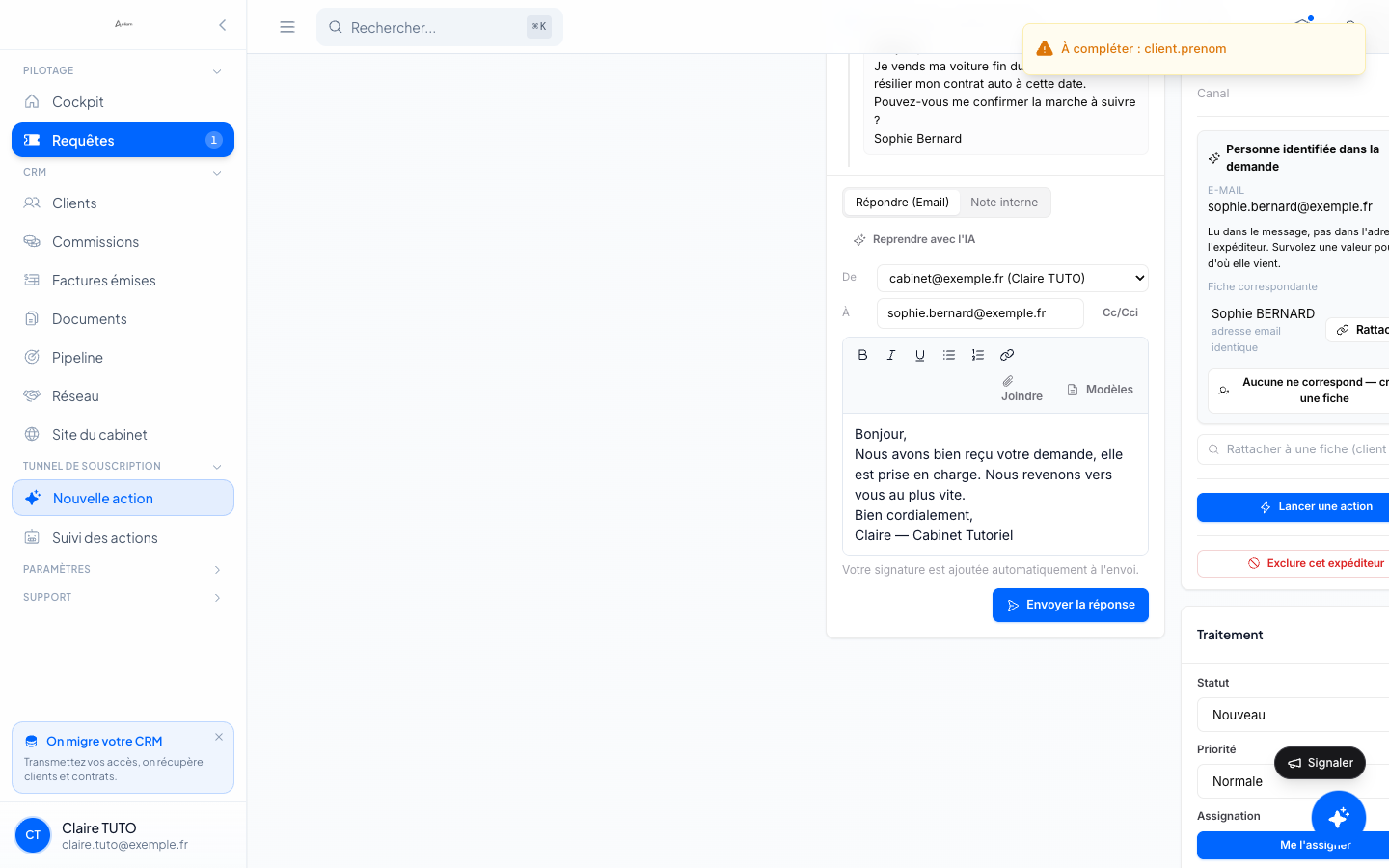This screenshot has height=868, width=1389.
Task: Click Reprendre avec l'IA
Action: [914, 239]
